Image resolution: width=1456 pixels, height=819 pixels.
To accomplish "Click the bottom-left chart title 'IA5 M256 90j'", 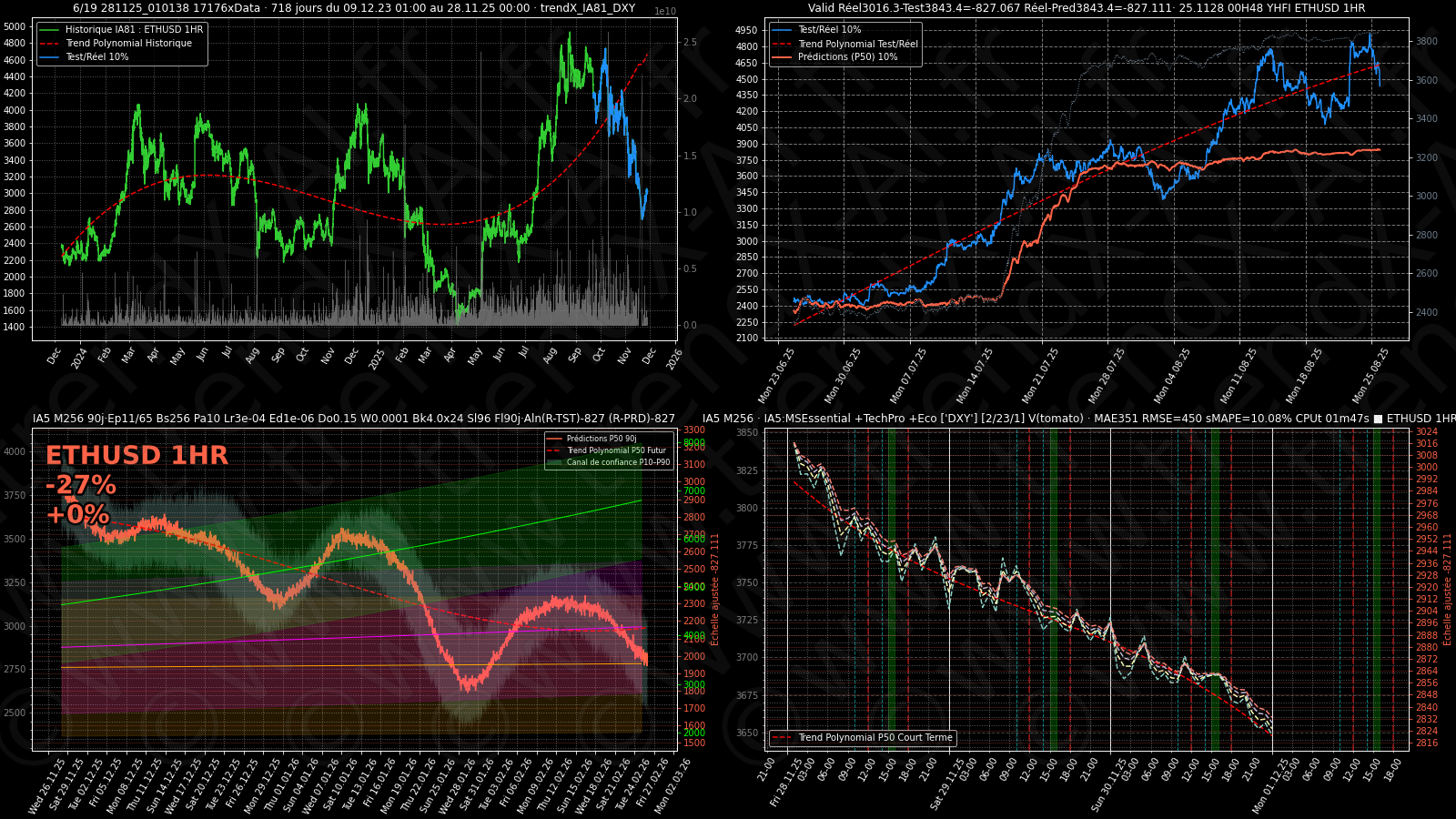I will pos(353,419).
